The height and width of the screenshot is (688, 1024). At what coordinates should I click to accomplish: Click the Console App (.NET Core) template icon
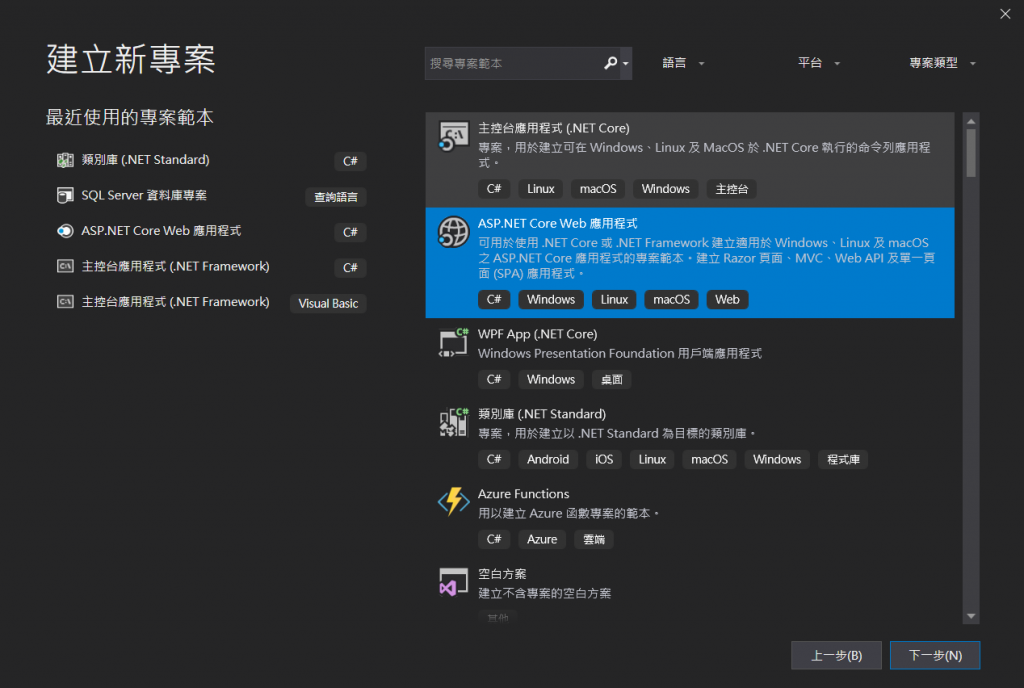tap(453, 138)
